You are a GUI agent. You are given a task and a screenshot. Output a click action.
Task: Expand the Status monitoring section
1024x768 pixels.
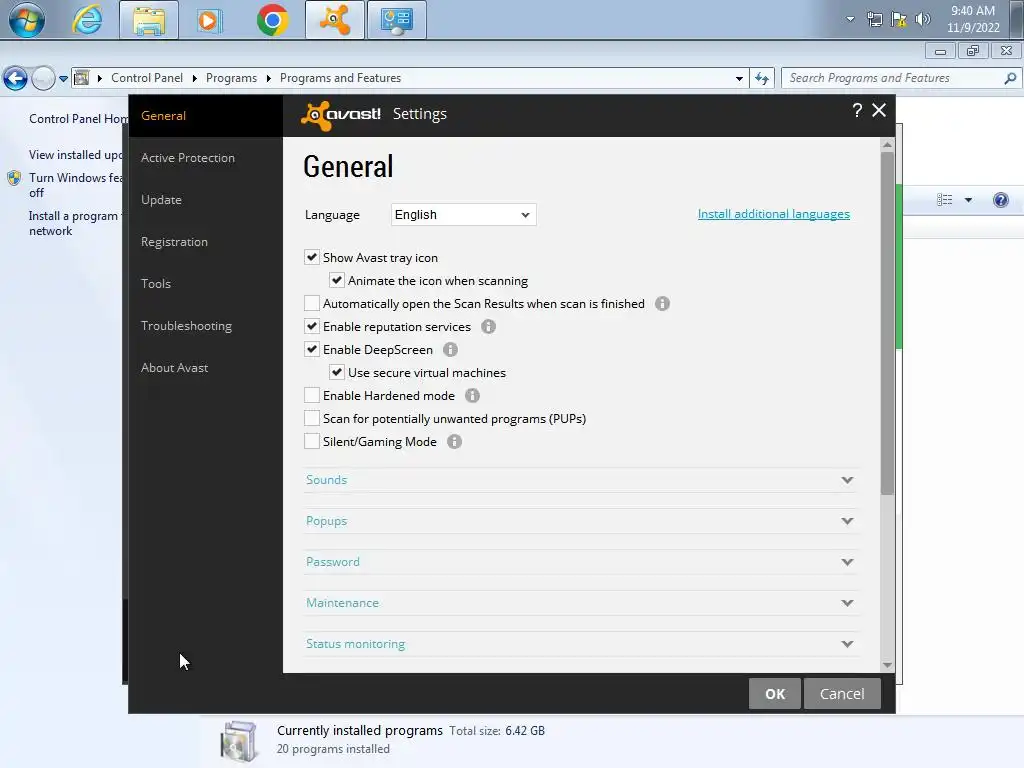(581, 644)
